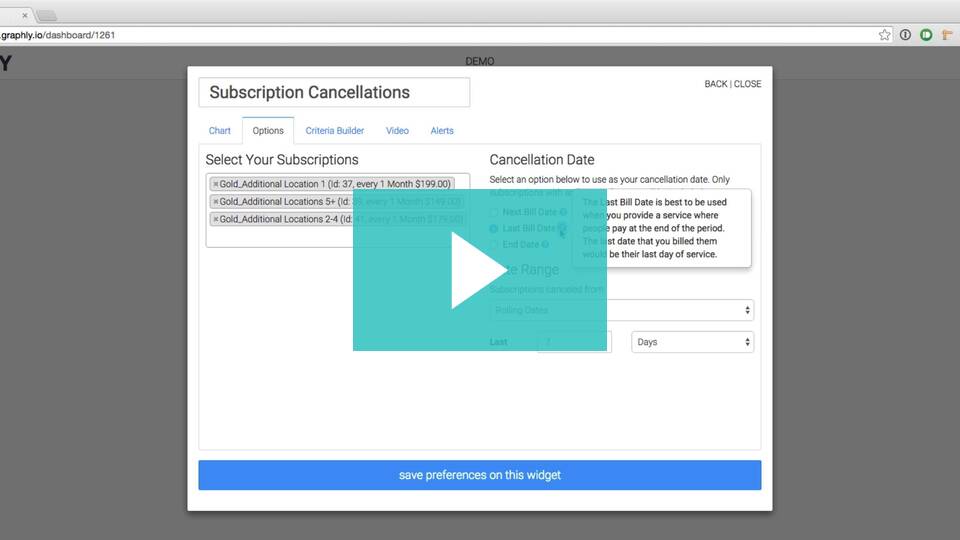Image resolution: width=960 pixels, height=540 pixels.
Task: Show the Next Bill Date info tooltip icon
Action: coord(563,212)
